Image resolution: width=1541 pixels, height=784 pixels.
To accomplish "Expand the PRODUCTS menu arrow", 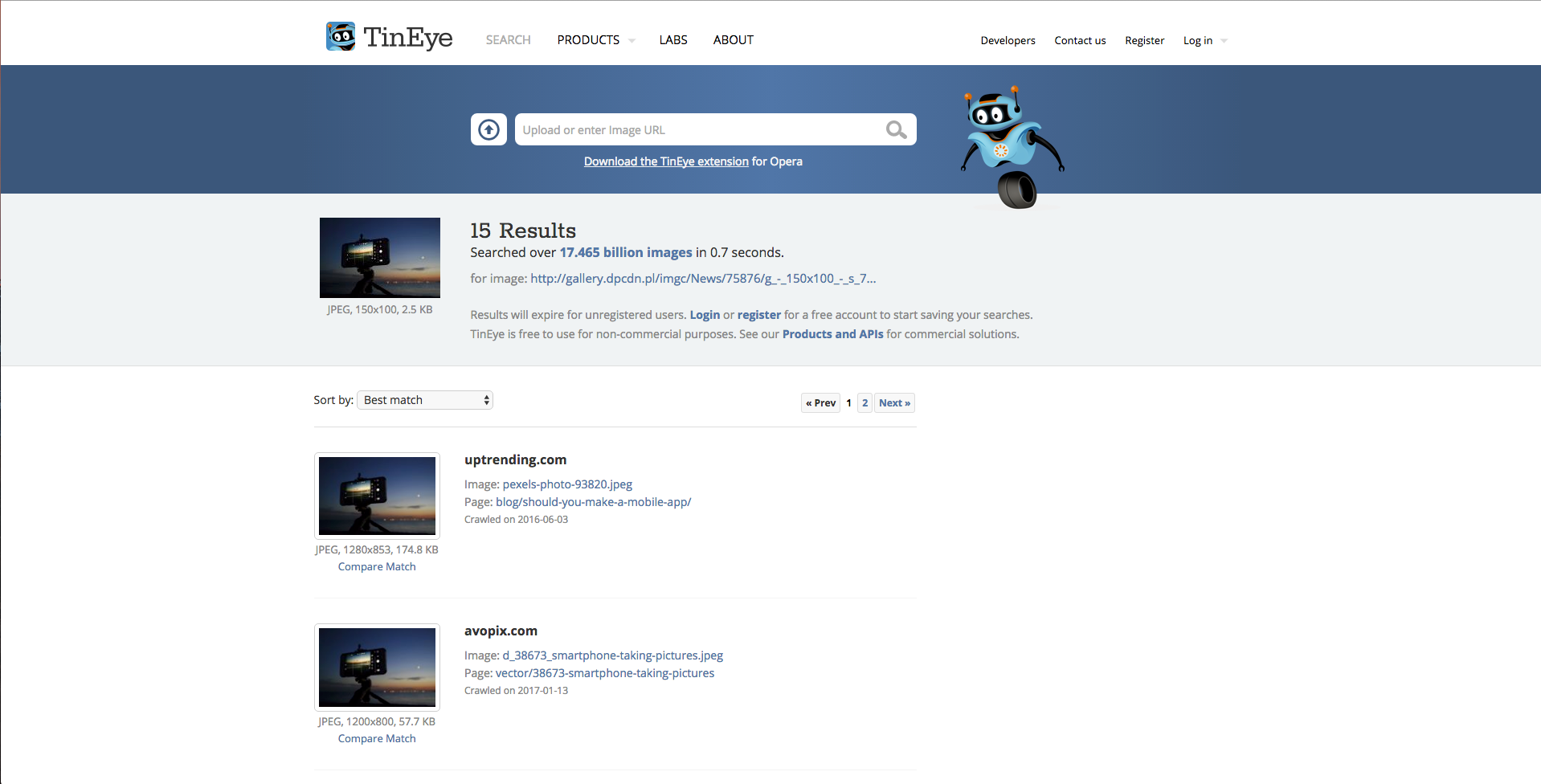I will point(632,41).
